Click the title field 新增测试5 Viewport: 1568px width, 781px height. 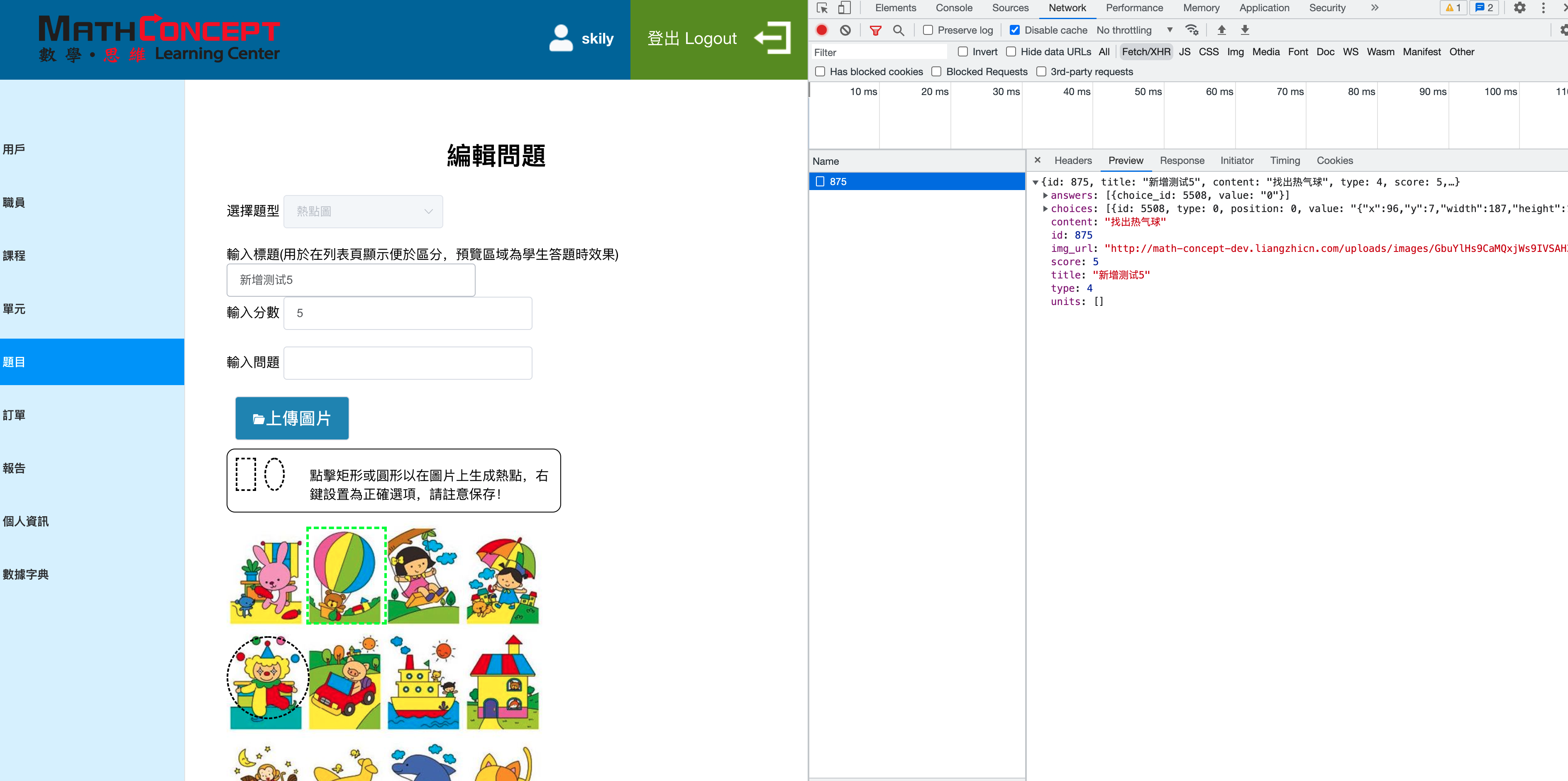[x=351, y=280]
